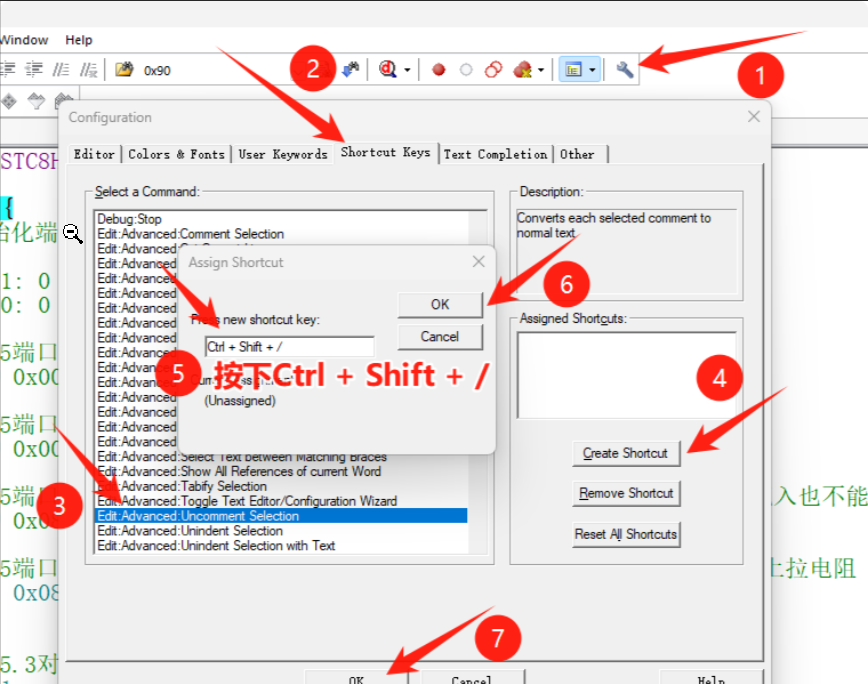
Task: Switch to the Shortcut Keys tab
Action: [385, 153]
